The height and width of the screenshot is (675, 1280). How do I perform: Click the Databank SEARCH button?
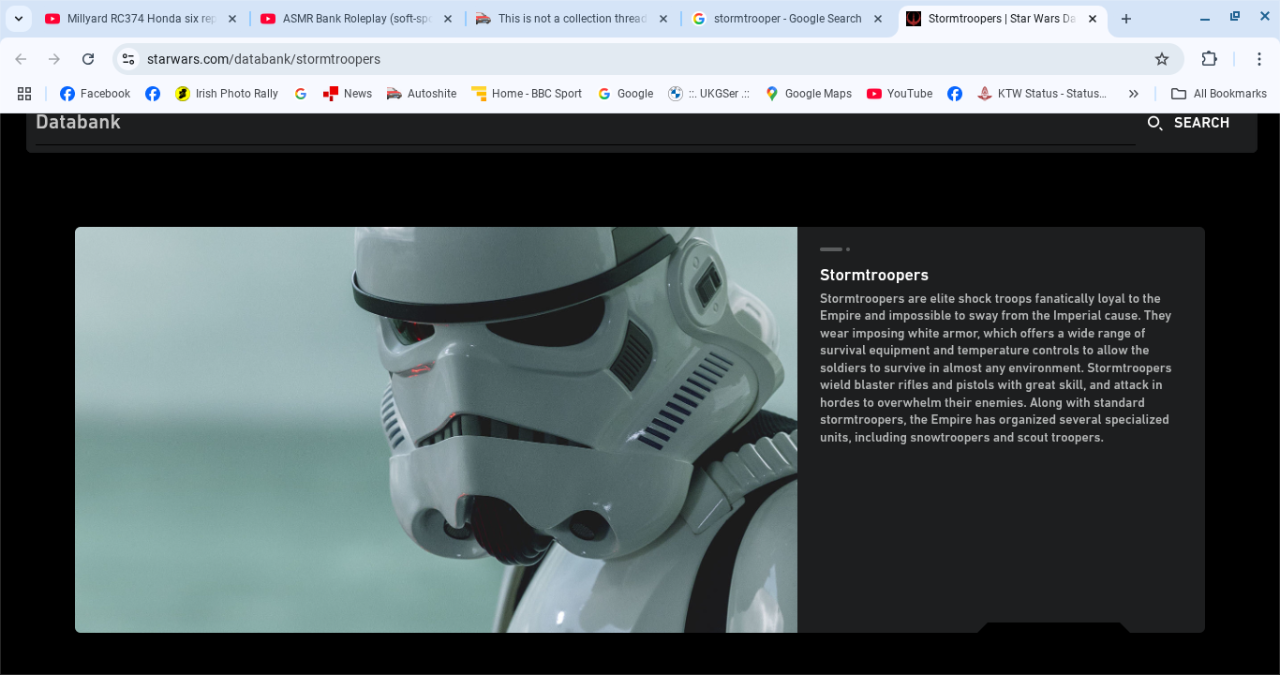tap(1188, 123)
